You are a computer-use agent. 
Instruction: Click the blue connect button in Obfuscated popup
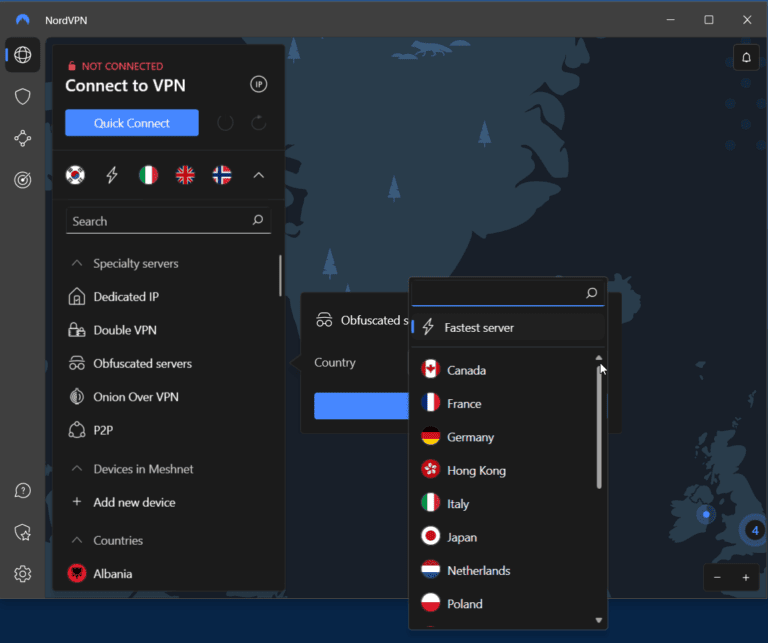[x=361, y=405]
